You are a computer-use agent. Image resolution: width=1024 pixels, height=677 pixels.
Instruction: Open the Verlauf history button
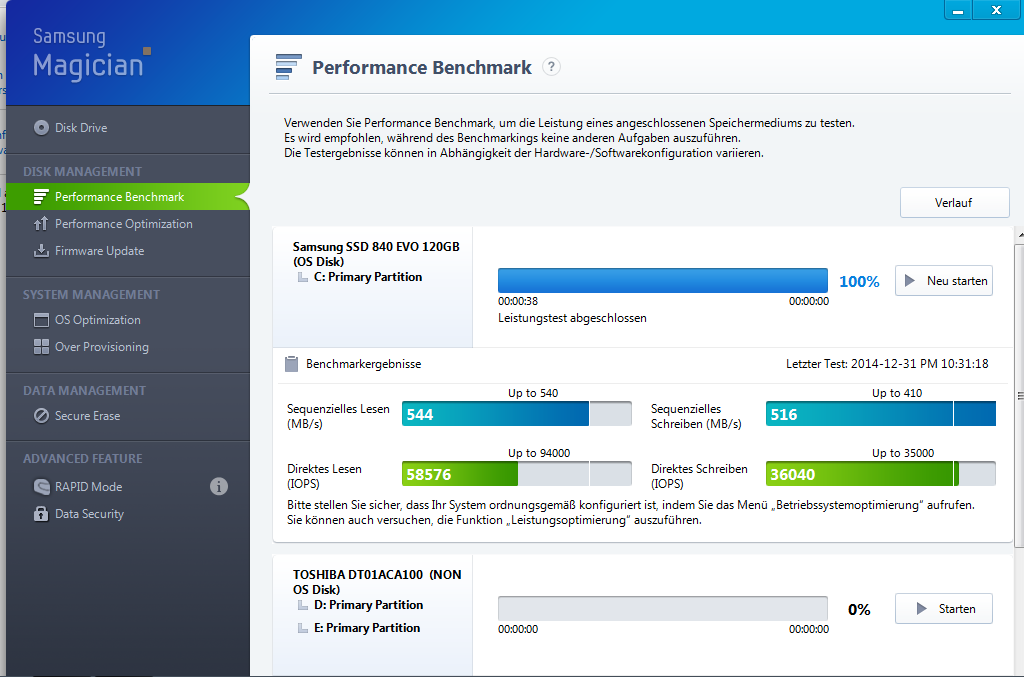(954, 203)
